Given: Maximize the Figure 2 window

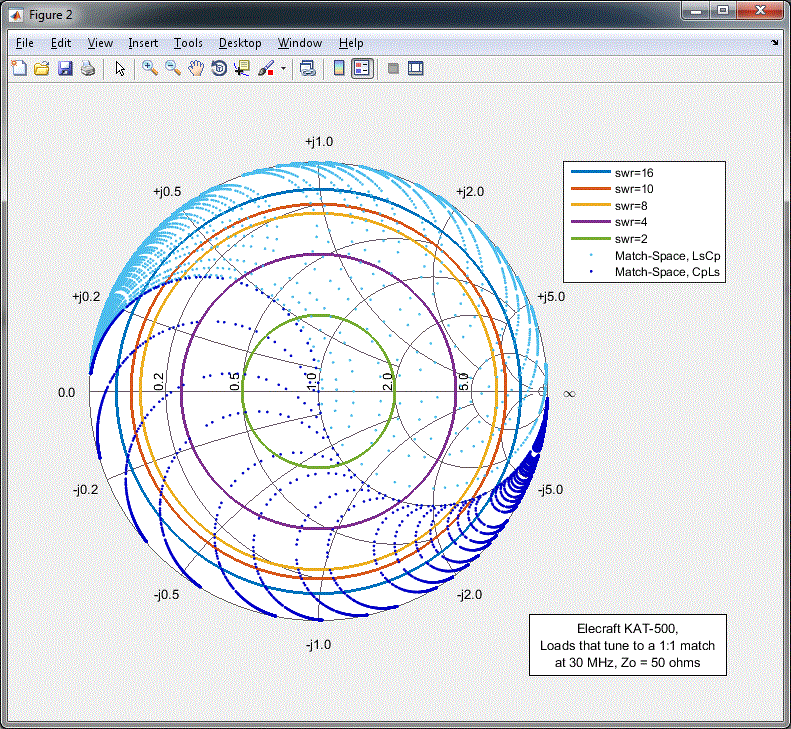Looking at the screenshot, I should click(723, 10).
